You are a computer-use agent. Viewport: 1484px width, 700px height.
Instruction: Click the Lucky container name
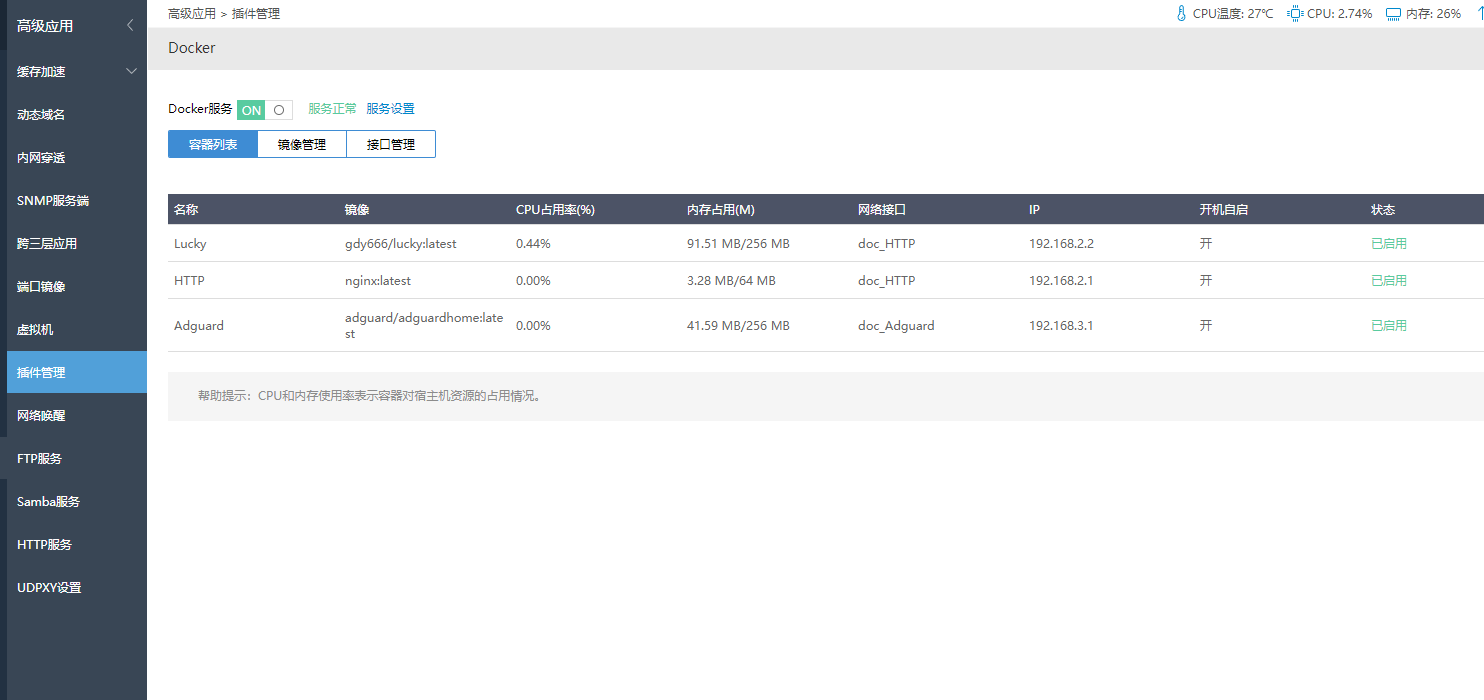point(190,243)
